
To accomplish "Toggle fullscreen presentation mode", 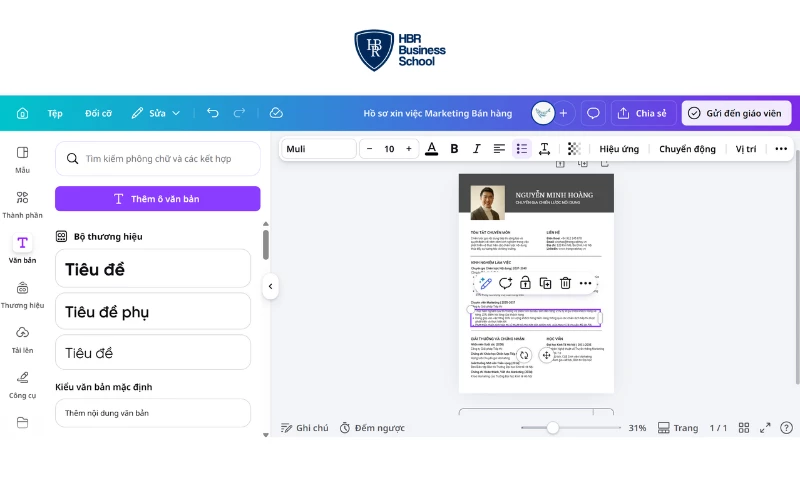I will [x=765, y=428].
